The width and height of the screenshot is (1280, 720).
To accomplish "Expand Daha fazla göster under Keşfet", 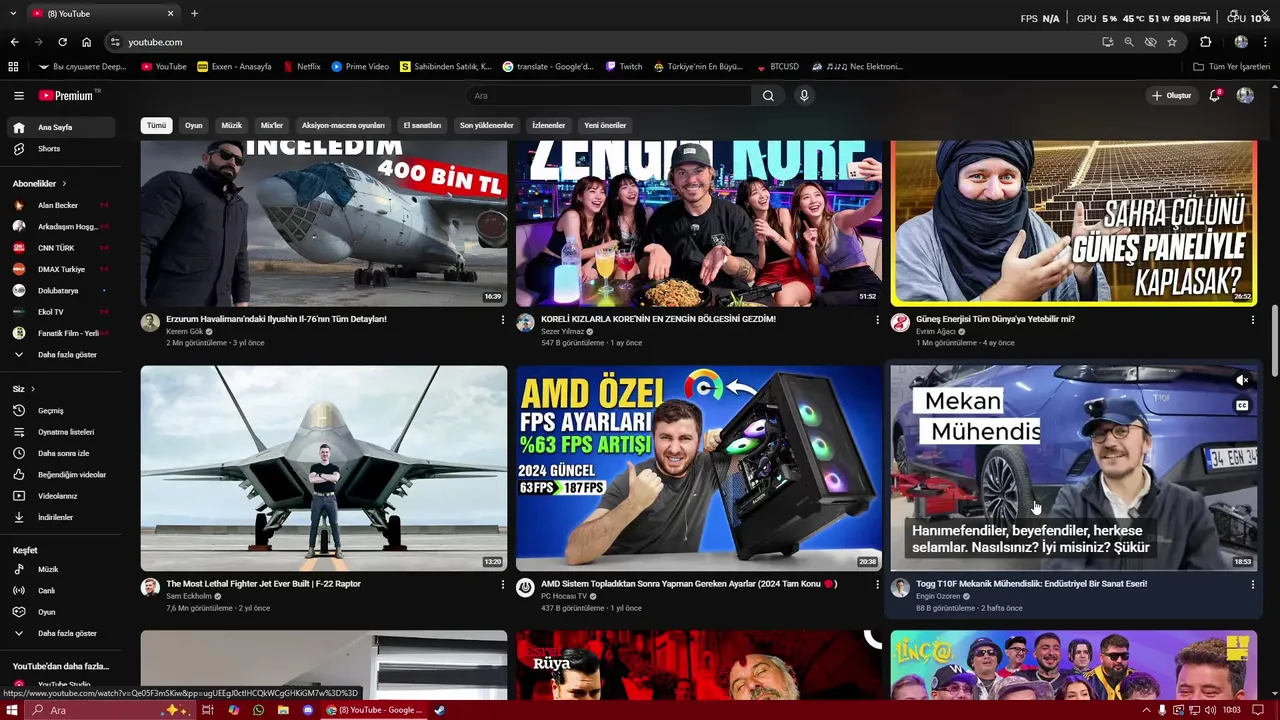I will 63,633.
